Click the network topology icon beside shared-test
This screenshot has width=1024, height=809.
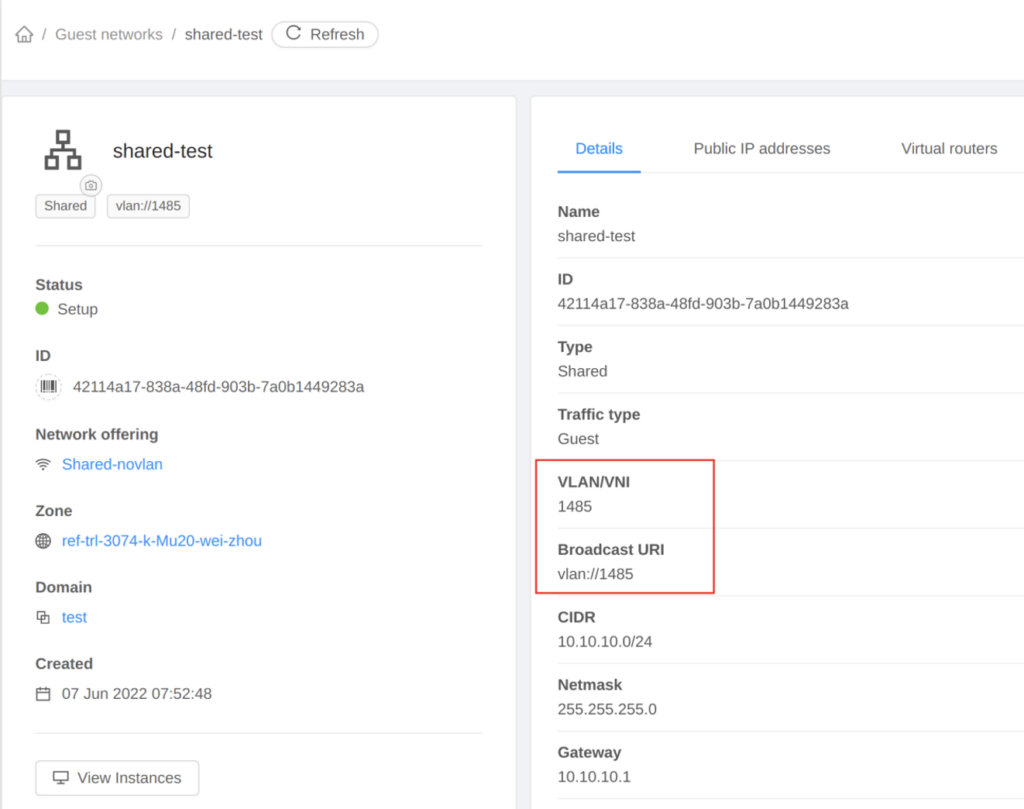(63, 148)
